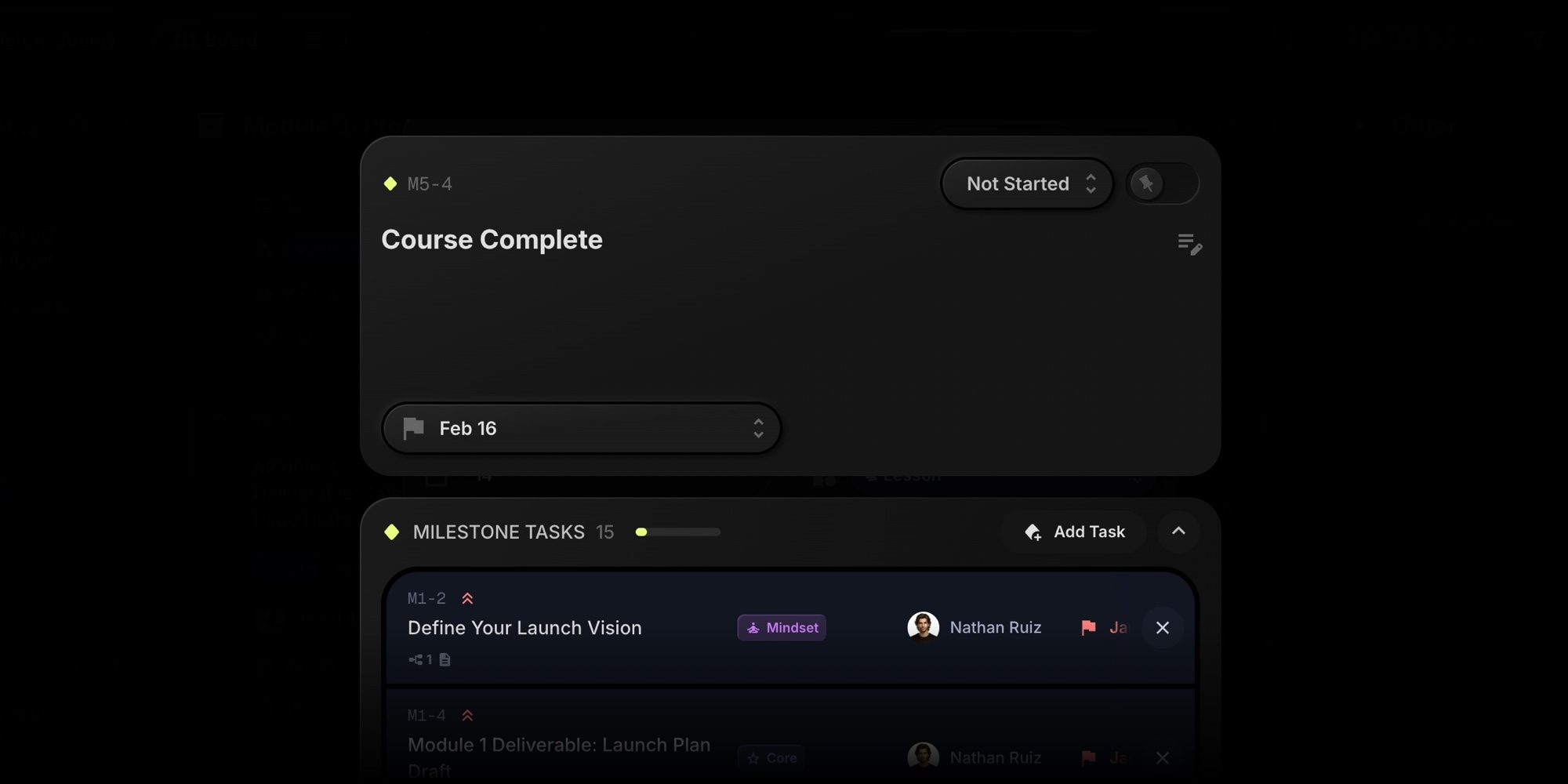
Task: Click the milestone progress bar
Action: [677, 532]
